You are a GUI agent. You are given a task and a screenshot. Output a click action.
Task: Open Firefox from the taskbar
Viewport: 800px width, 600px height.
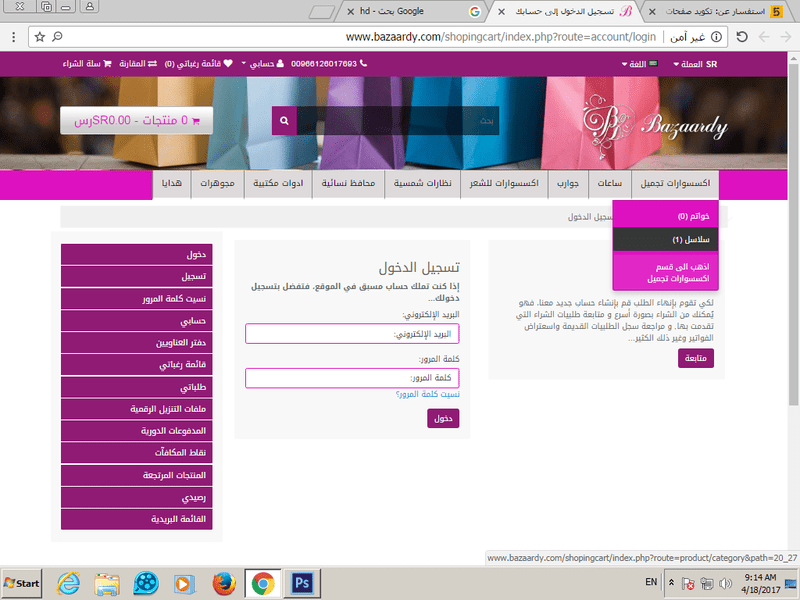(x=223, y=583)
